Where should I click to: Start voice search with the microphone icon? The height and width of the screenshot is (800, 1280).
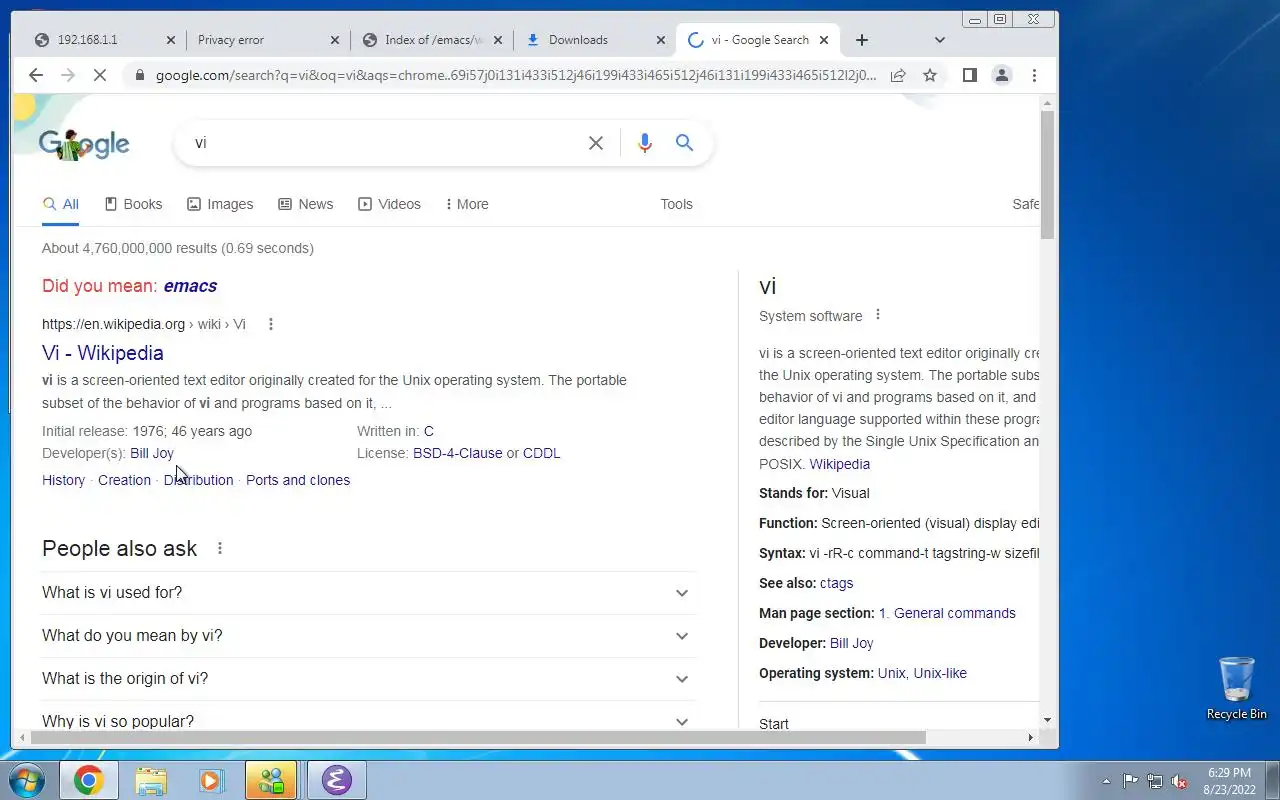click(645, 143)
